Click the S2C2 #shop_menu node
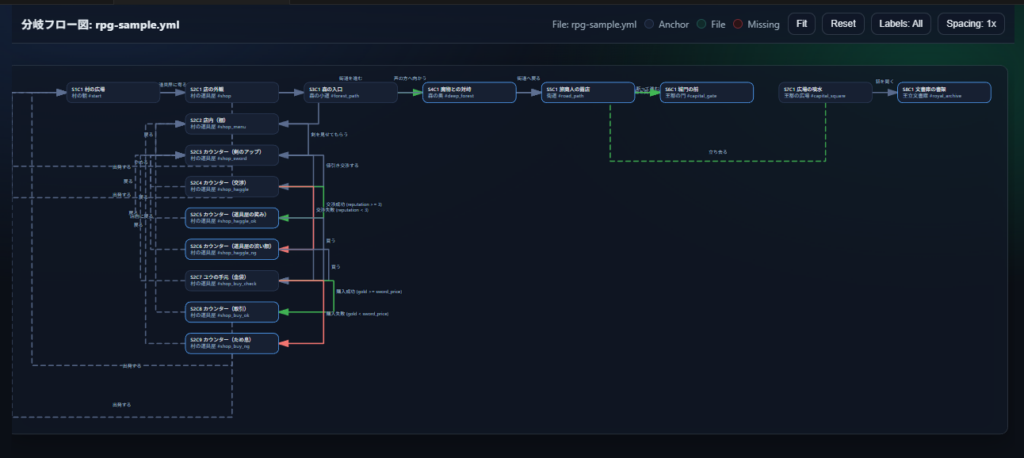This screenshot has height=458, width=1024. click(x=231, y=123)
